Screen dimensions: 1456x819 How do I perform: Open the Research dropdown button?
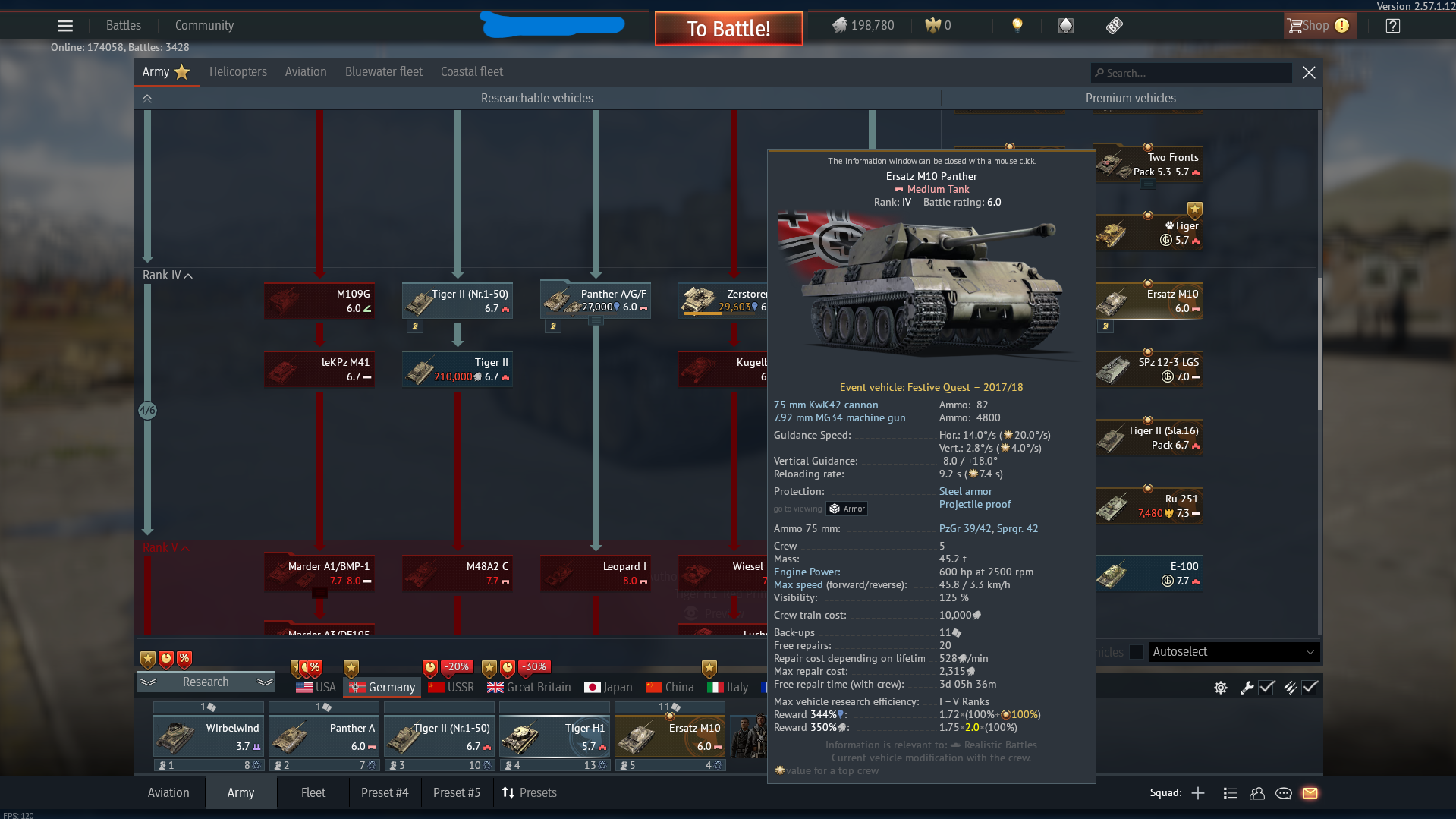(x=206, y=682)
